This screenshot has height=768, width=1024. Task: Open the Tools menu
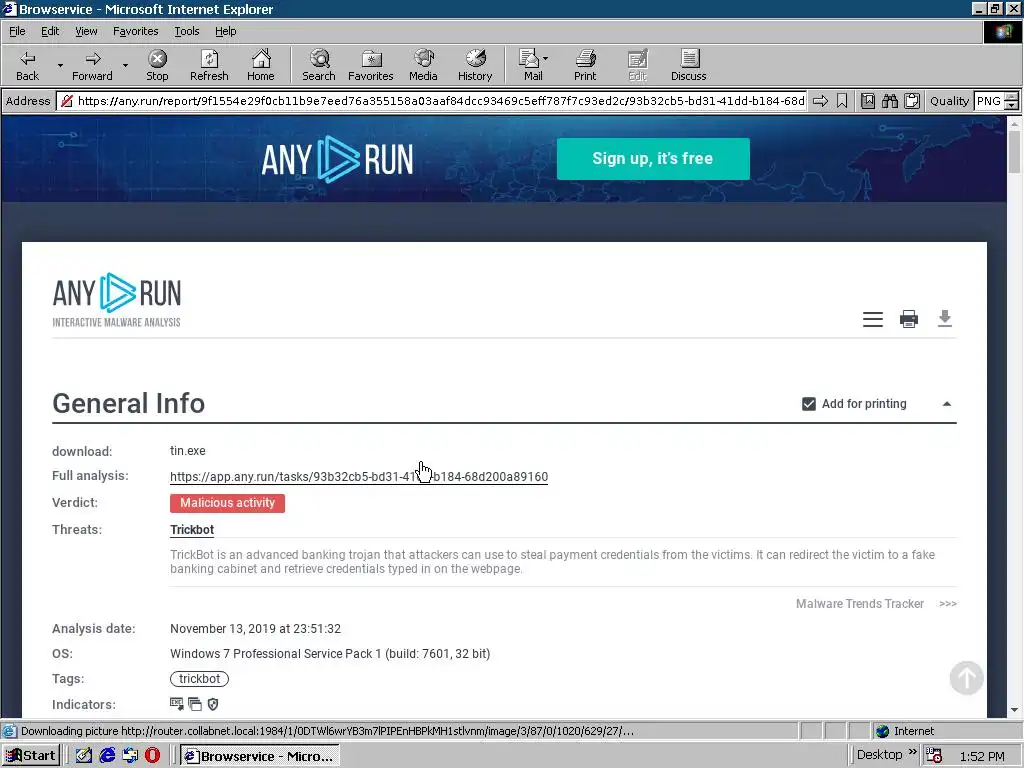186,31
